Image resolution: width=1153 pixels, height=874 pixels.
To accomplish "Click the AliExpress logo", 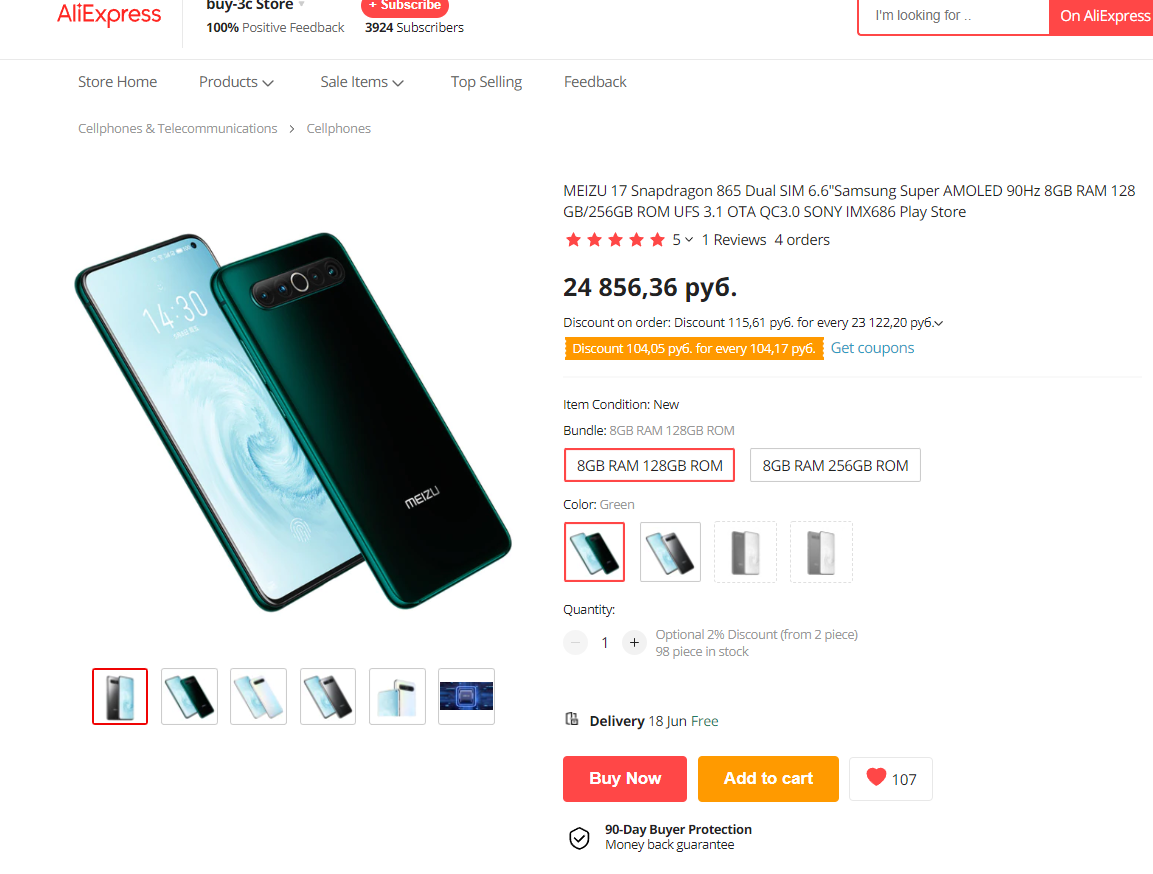I will click(109, 13).
